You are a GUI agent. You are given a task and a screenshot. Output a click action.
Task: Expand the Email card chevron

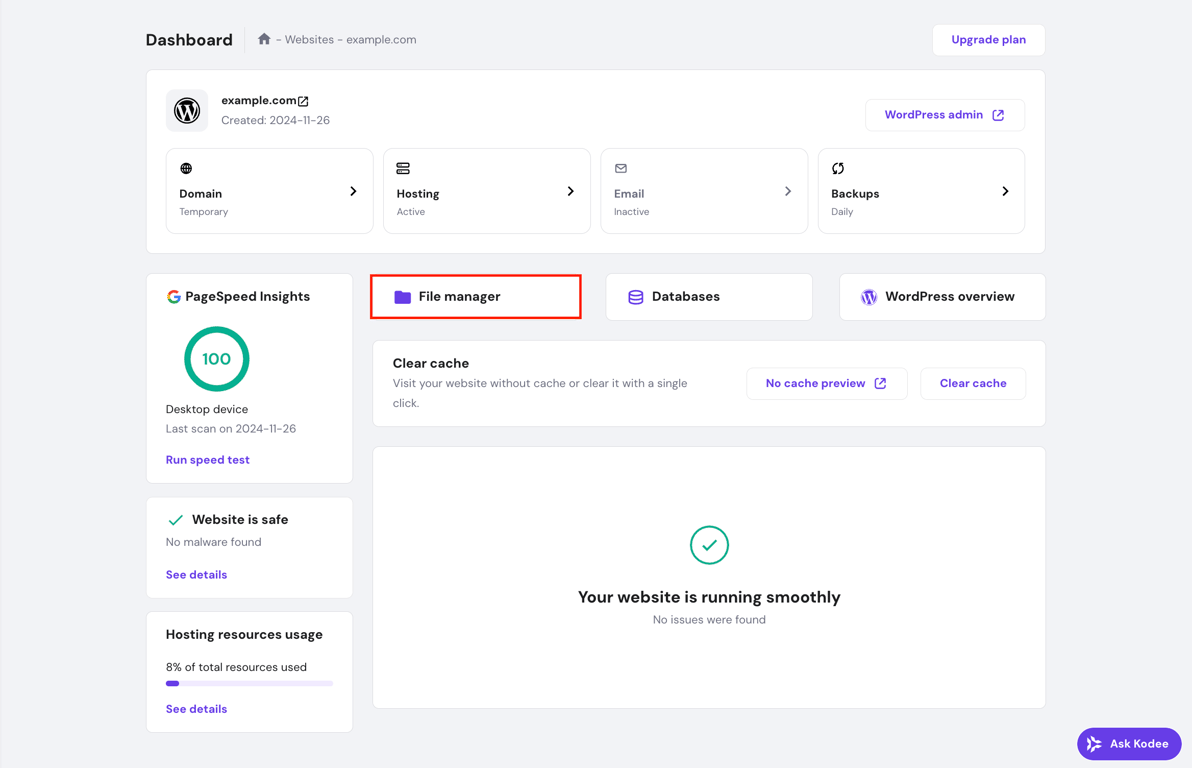[x=788, y=190]
